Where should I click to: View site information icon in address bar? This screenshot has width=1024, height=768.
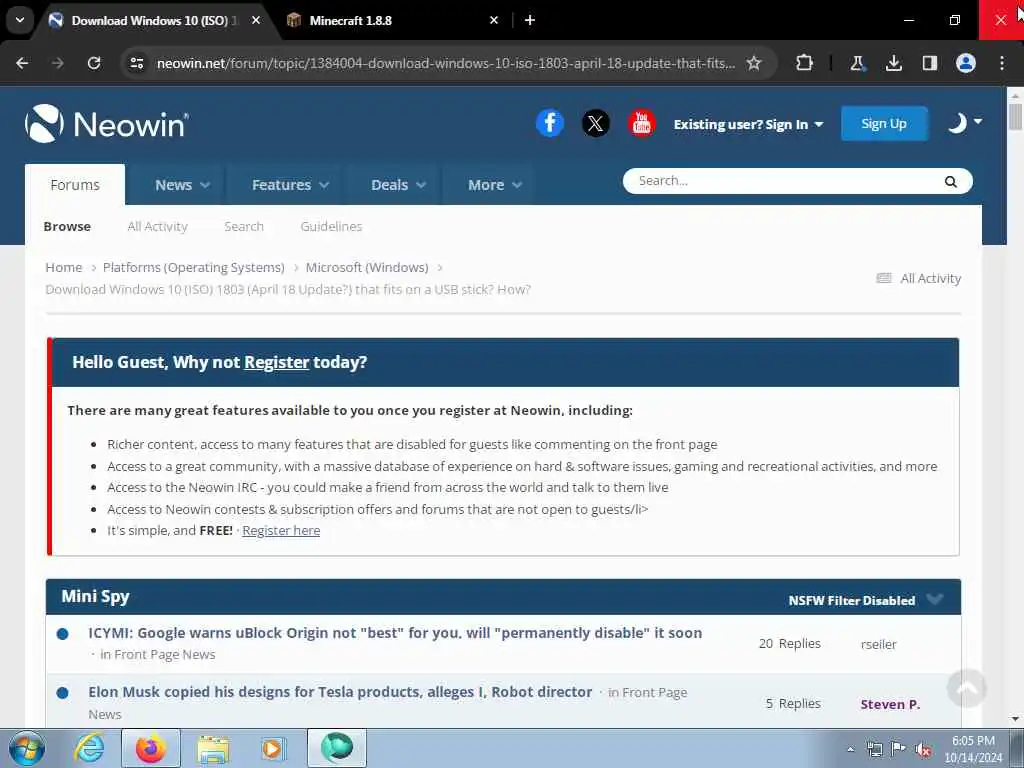click(136, 63)
